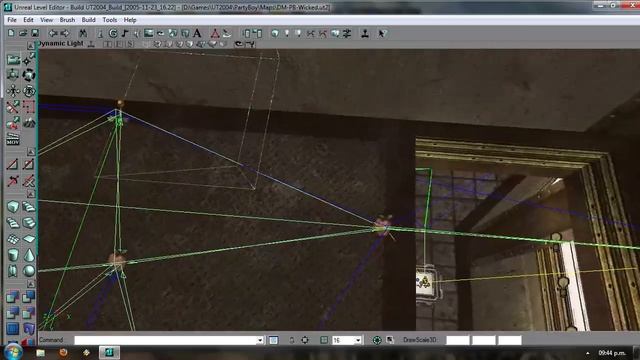Click the Play Map joystick icon

point(365,33)
